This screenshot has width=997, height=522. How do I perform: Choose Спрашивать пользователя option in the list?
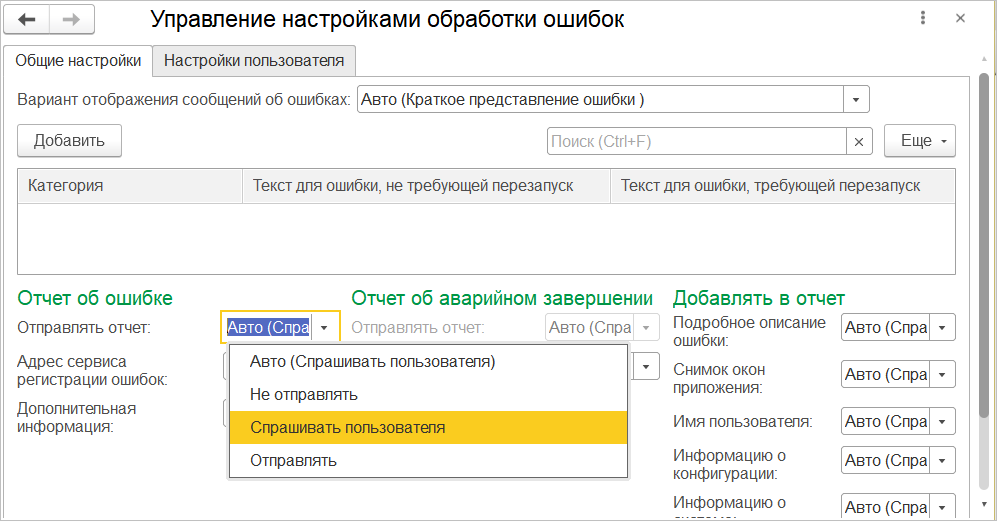coord(347,427)
